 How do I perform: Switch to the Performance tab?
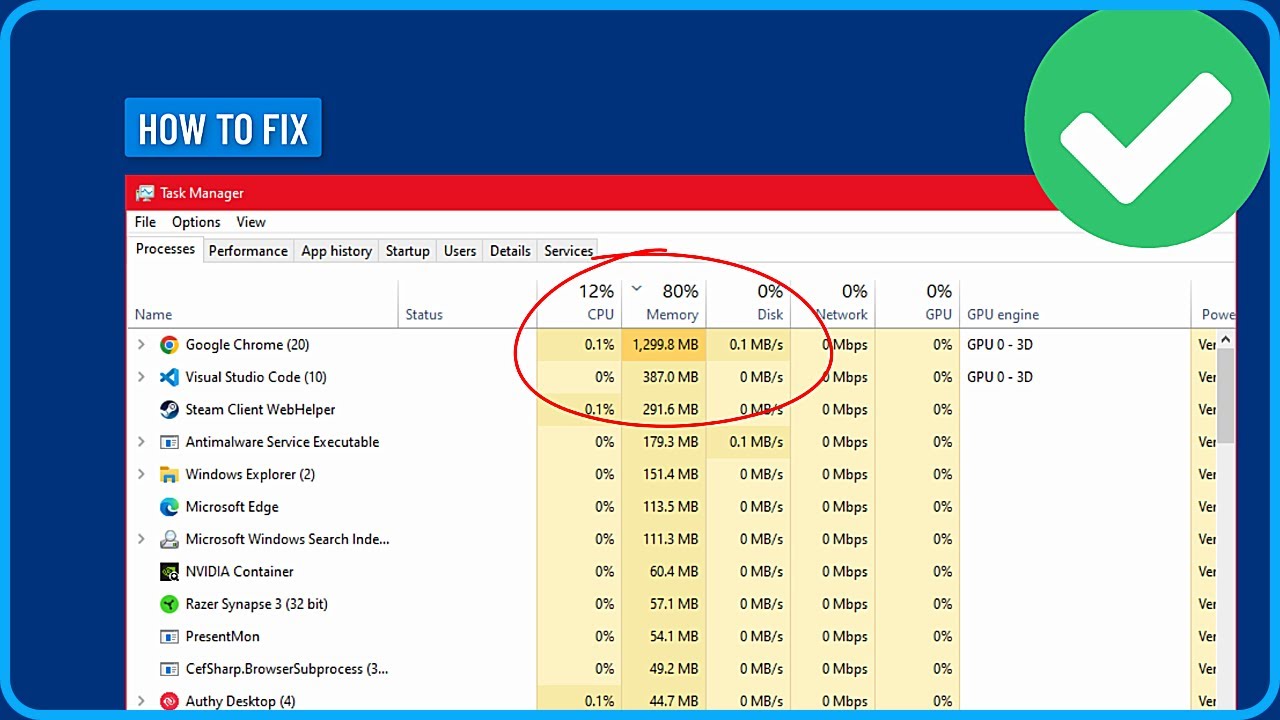[x=248, y=251]
